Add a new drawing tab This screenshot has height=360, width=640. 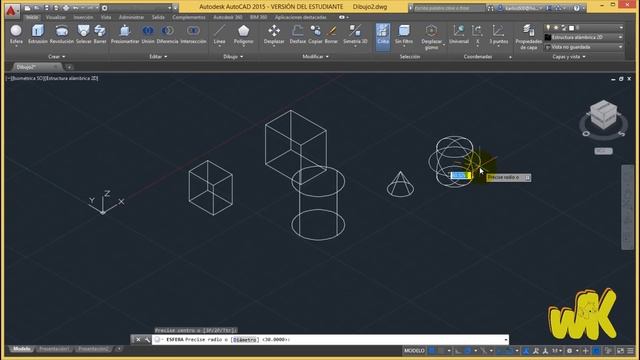(x=69, y=67)
